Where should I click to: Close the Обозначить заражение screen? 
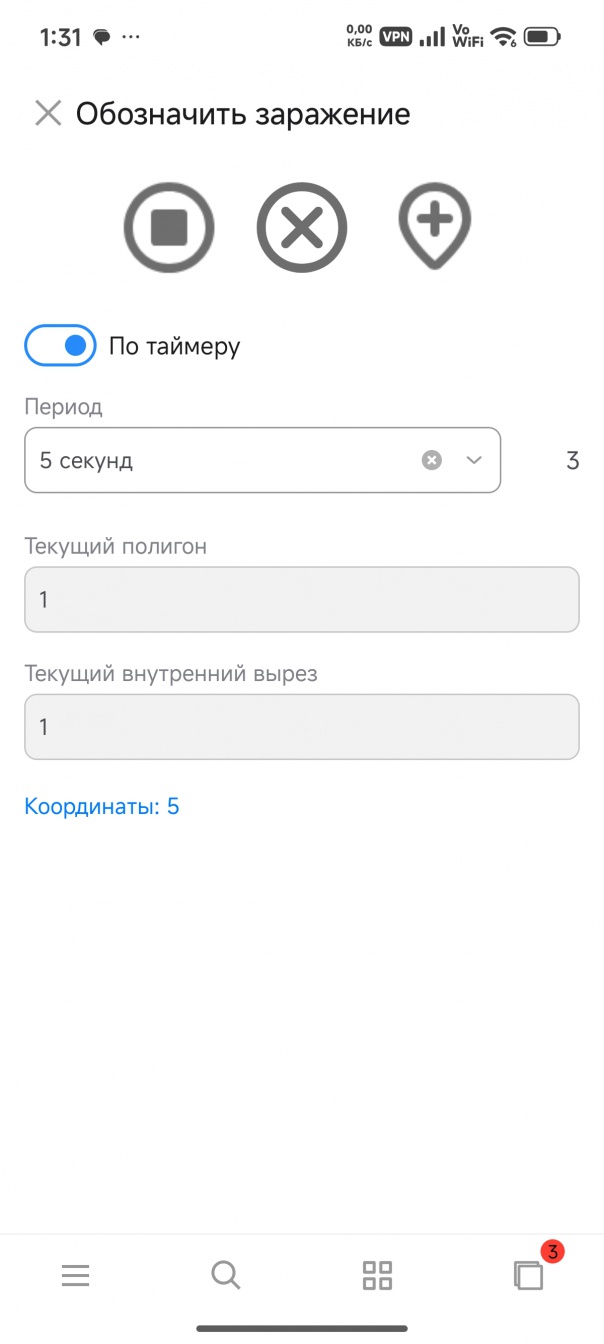[x=48, y=113]
